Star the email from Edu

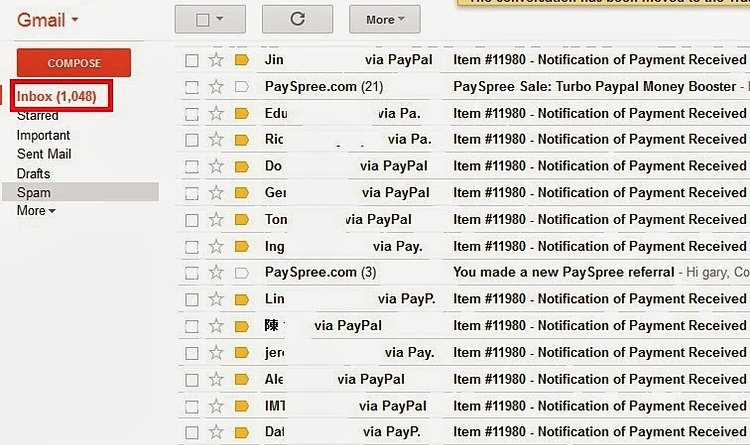[x=216, y=114]
